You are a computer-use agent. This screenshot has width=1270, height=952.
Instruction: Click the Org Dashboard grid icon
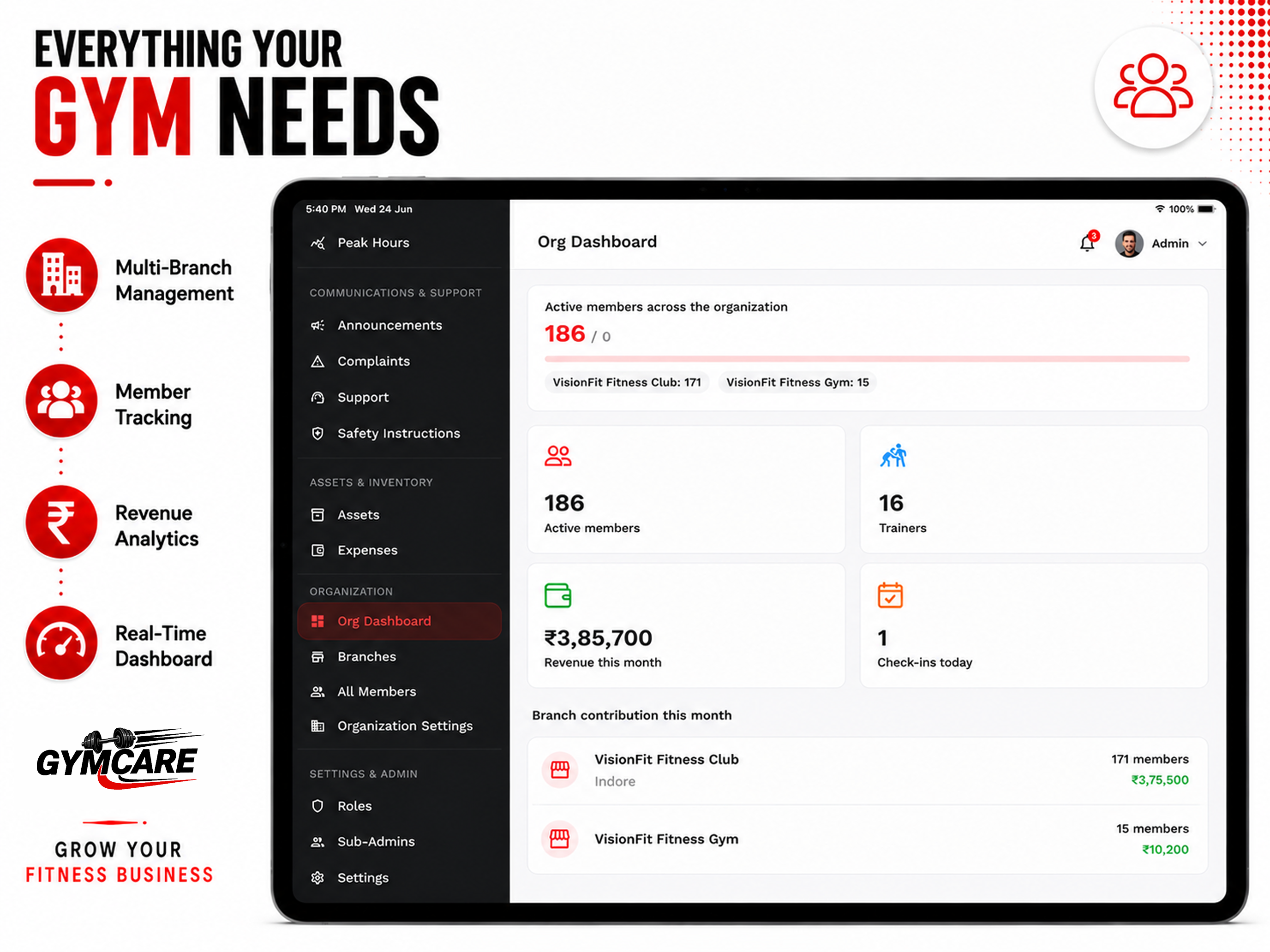click(317, 621)
